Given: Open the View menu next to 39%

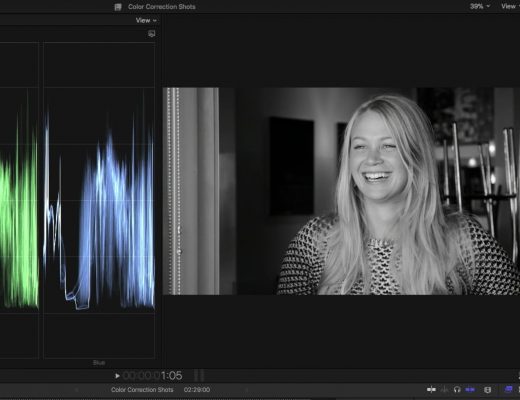Looking at the screenshot, I should 510,6.
